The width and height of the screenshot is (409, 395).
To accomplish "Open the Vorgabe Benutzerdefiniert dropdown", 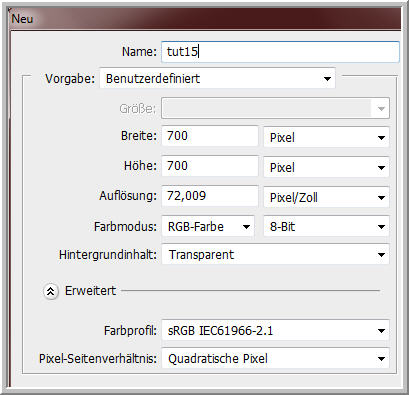I will (217, 79).
